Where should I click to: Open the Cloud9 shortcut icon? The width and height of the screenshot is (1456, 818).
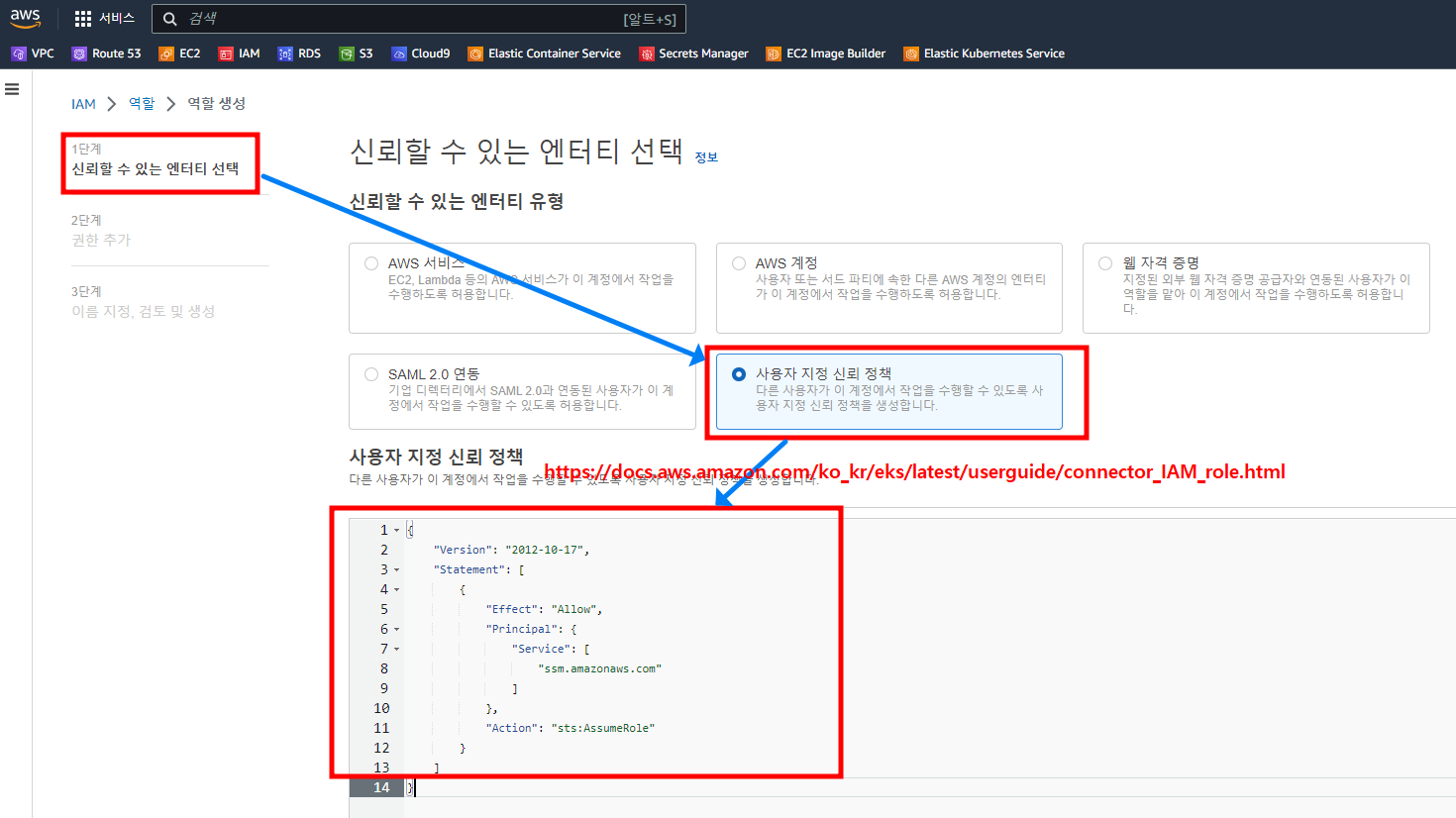click(x=399, y=53)
